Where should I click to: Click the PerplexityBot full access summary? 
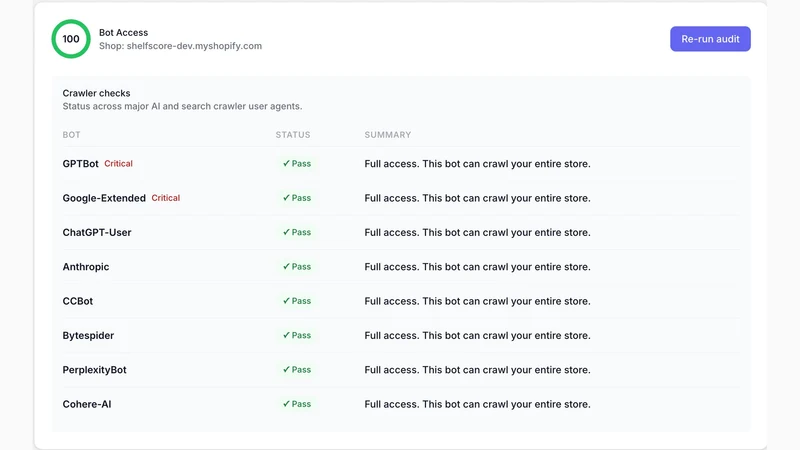tap(478, 370)
